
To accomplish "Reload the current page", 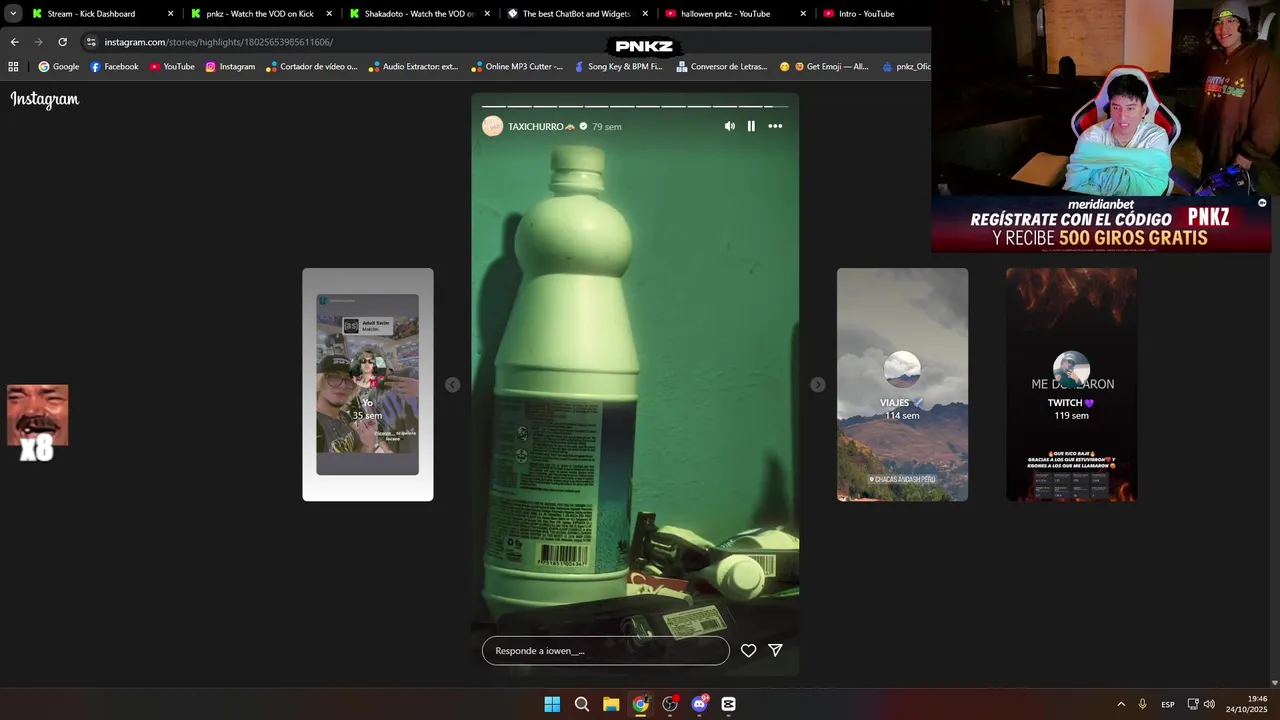I will 62,42.
